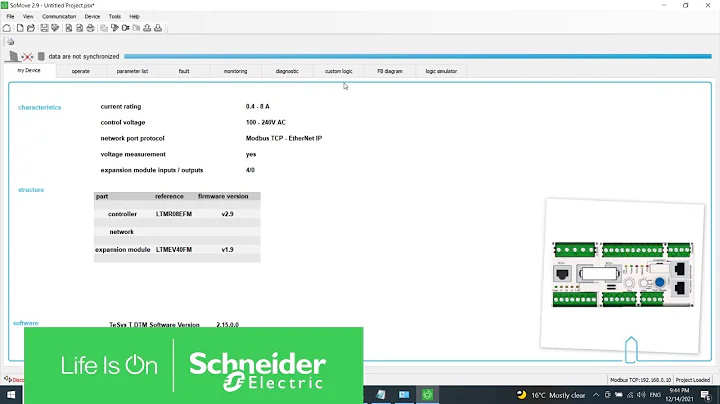
Task: Click the last tray icon at toolbar end
Action: (158, 28)
